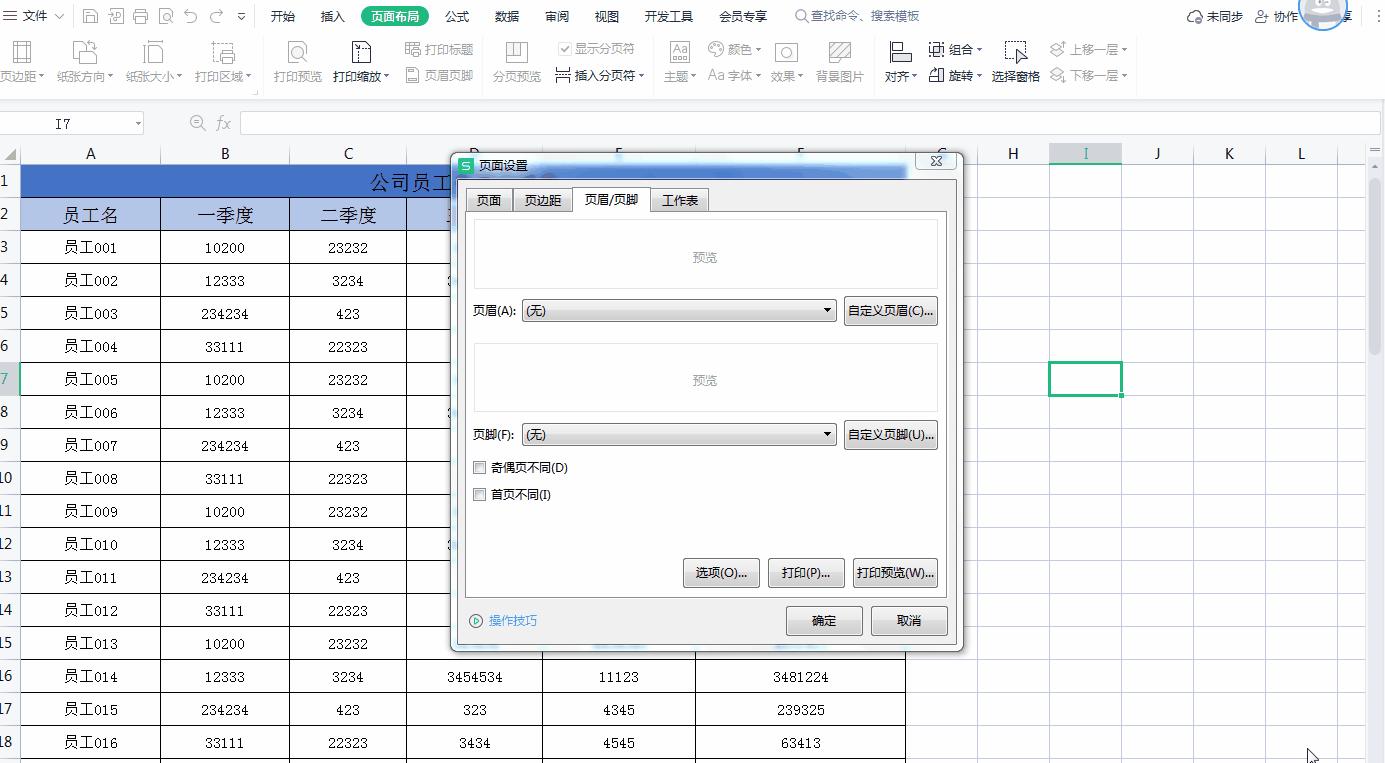Open the 公式 ribbon tab
1385x763 pixels.
[x=457, y=15]
